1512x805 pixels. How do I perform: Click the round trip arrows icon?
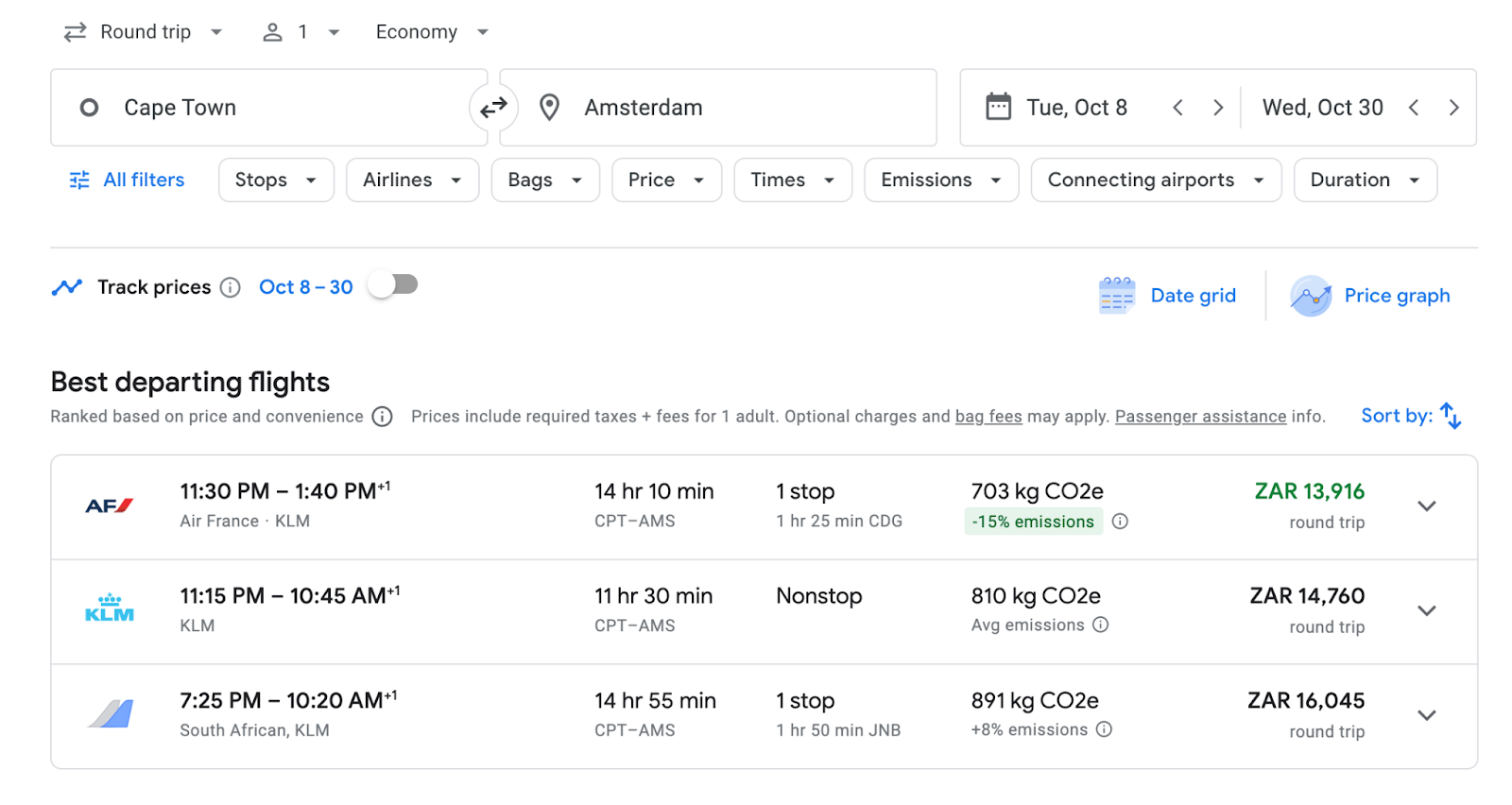[x=76, y=32]
